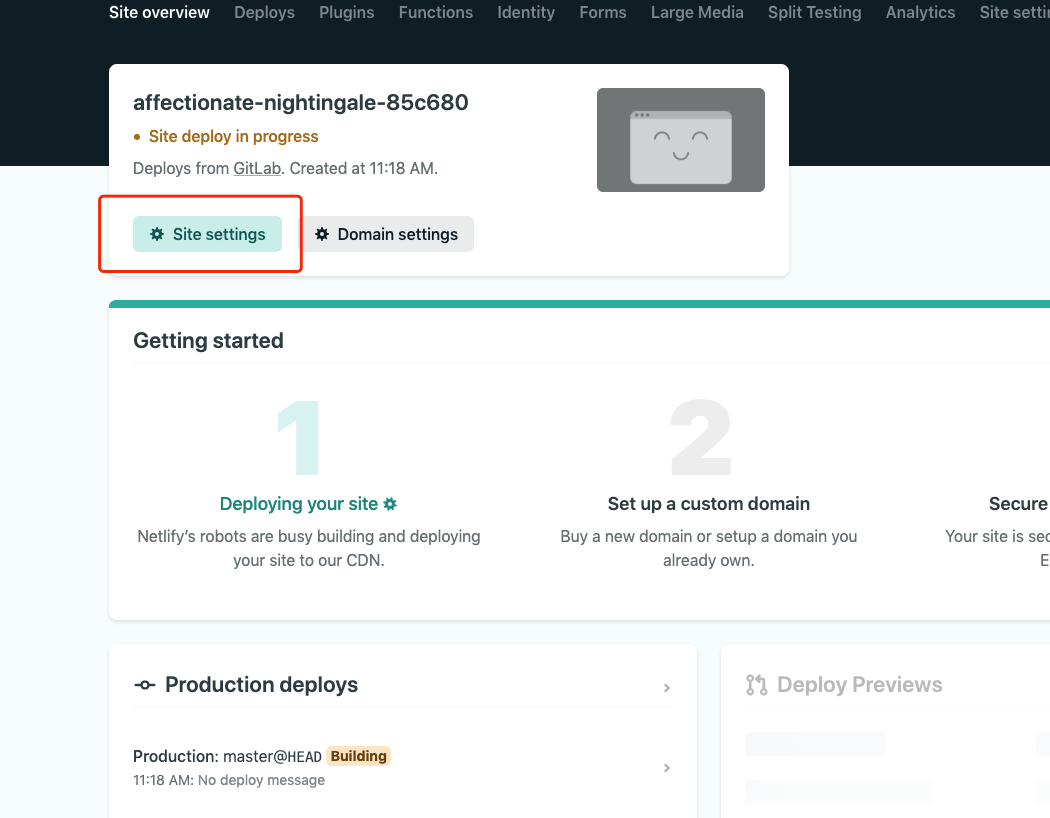Click the Site deploy in progress status
1050x818 pixels.
[x=233, y=137]
